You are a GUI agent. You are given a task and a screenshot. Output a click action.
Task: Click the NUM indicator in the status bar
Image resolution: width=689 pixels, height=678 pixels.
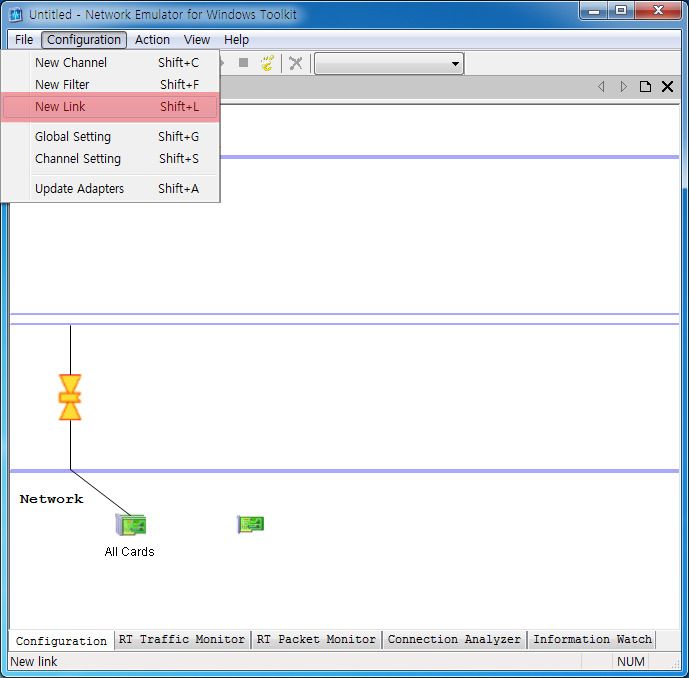pos(630,661)
